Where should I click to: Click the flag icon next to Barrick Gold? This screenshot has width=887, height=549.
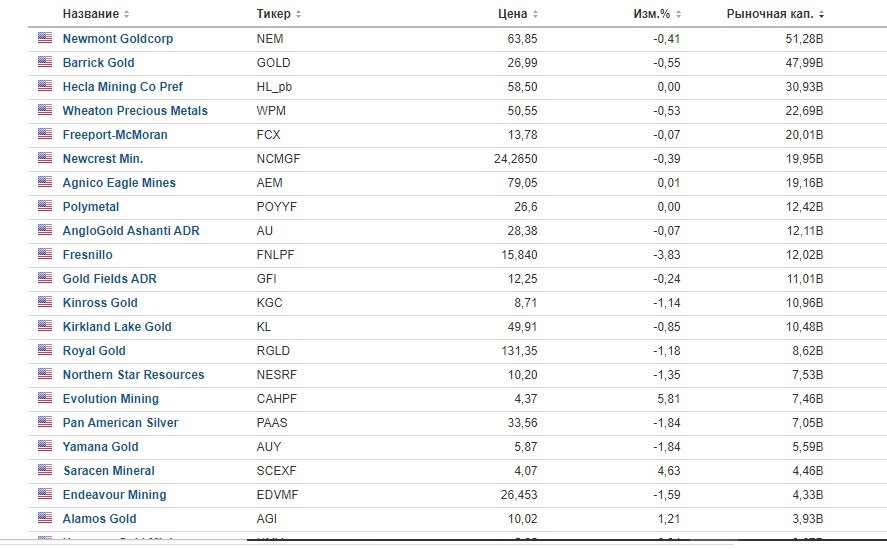pos(45,62)
